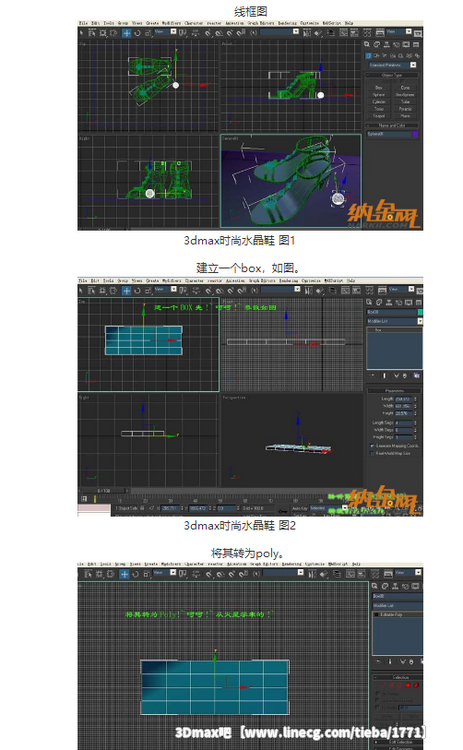Toggle Window/Crossing selection button in 图2 toolbar
This screenshot has width=463, height=750.
(x=114, y=290)
